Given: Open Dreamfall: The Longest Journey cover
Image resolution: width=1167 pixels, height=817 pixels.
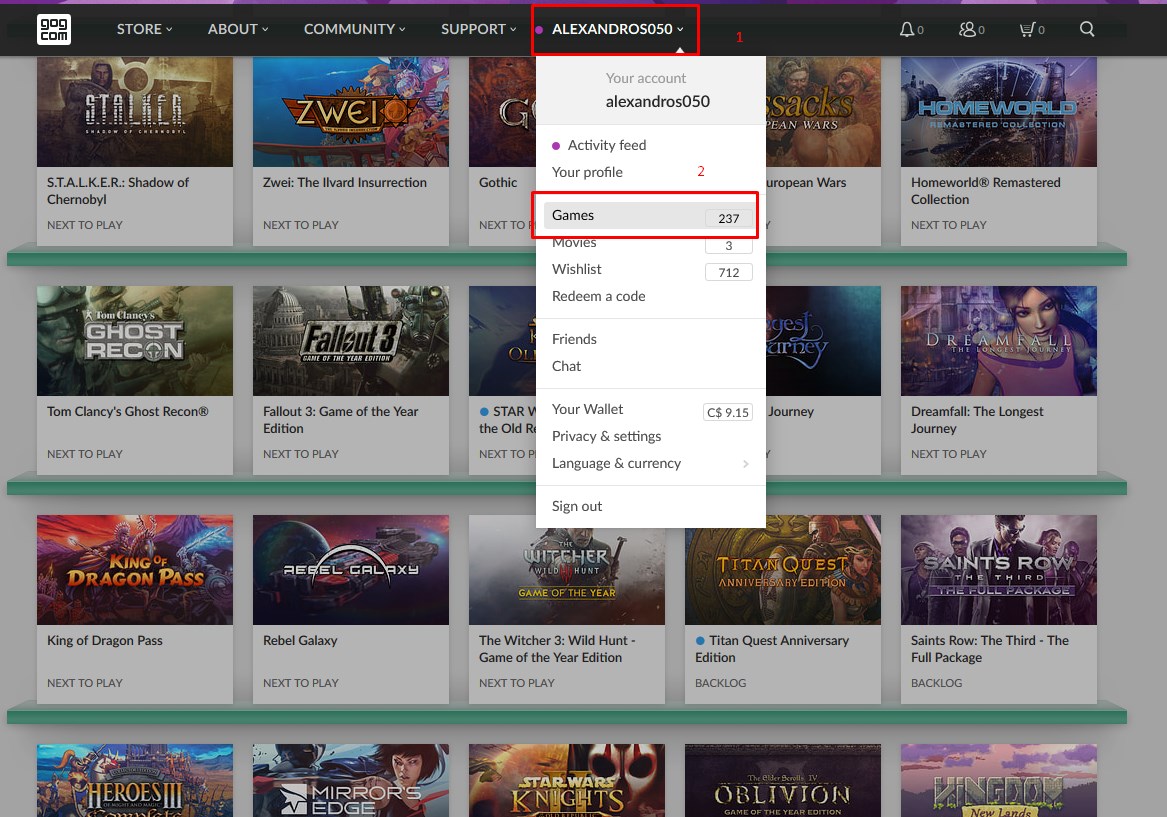Looking at the screenshot, I should coord(999,341).
